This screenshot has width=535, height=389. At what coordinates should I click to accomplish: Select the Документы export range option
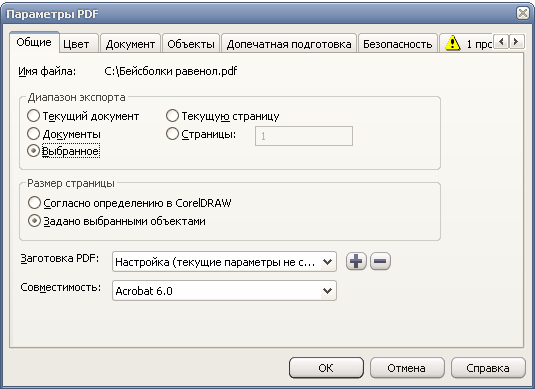tap(33, 133)
